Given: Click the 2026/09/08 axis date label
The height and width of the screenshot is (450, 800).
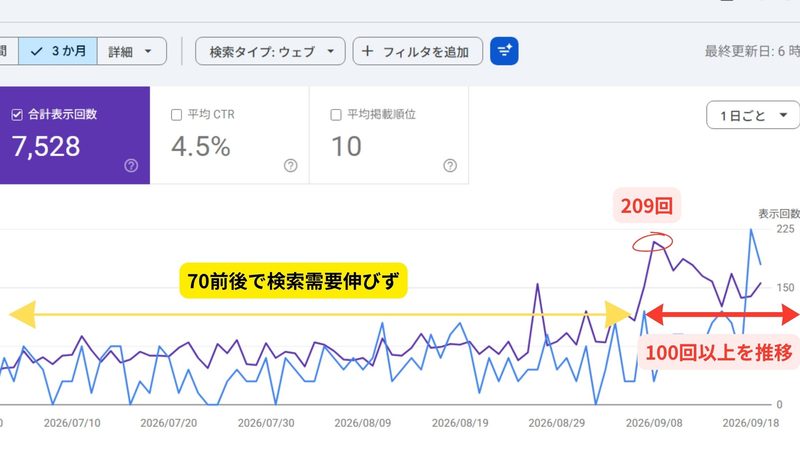Looking at the screenshot, I should (x=654, y=423).
